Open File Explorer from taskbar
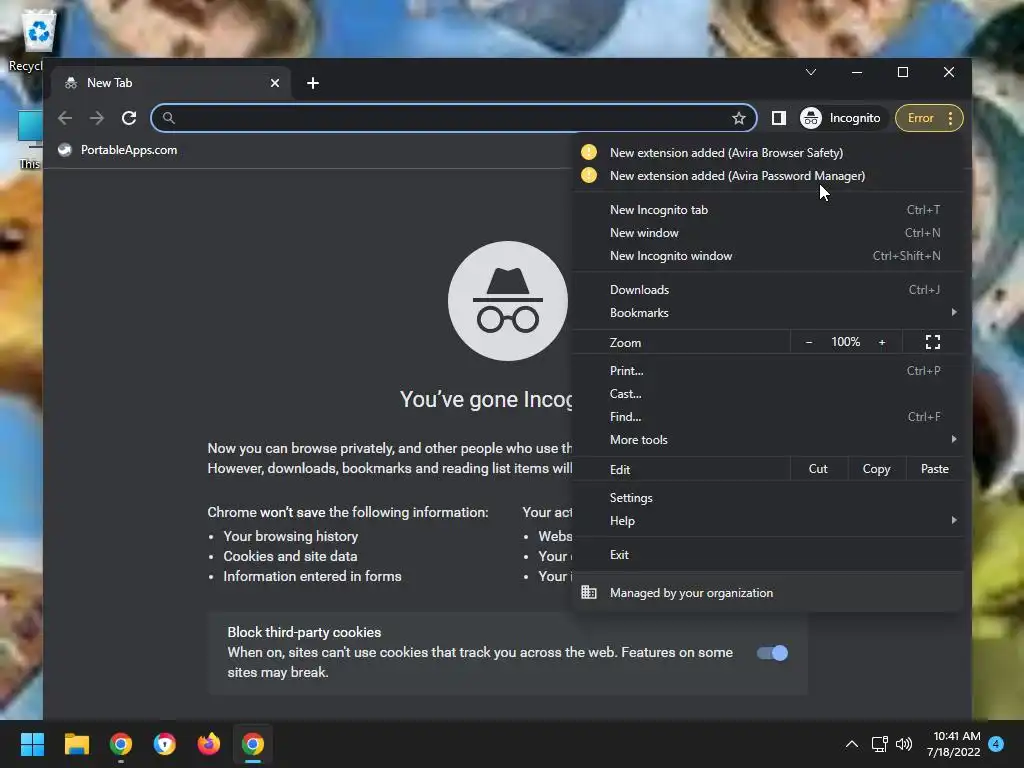This screenshot has height=768, width=1024. tap(76, 744)
